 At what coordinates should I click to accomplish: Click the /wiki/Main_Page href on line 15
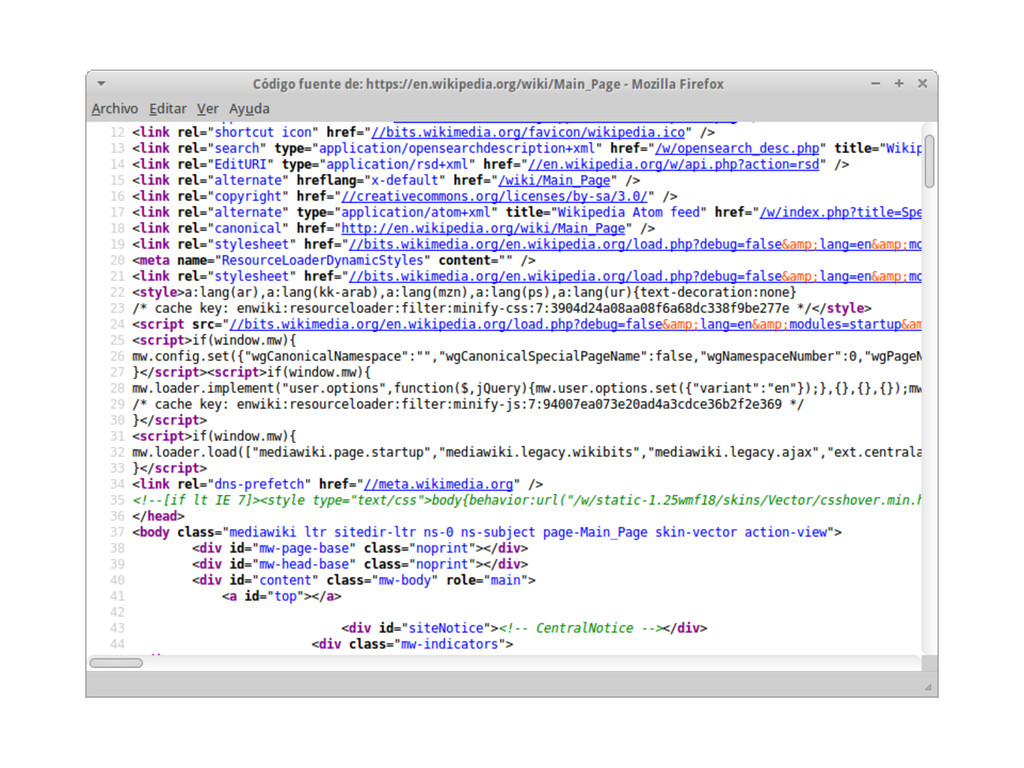(x=554, y=180)
